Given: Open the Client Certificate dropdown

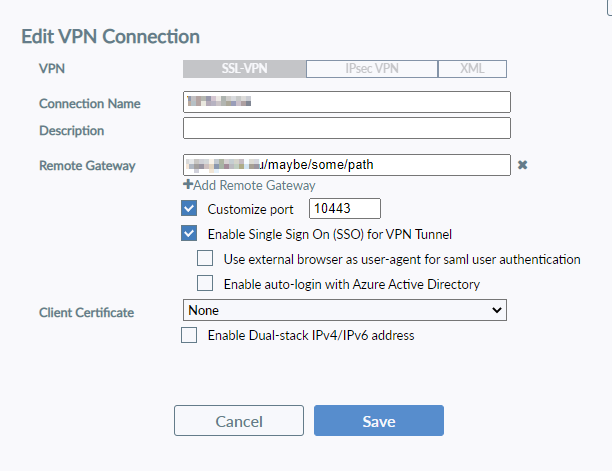Looking at the screenshot, I should click(x=346, y=311).
